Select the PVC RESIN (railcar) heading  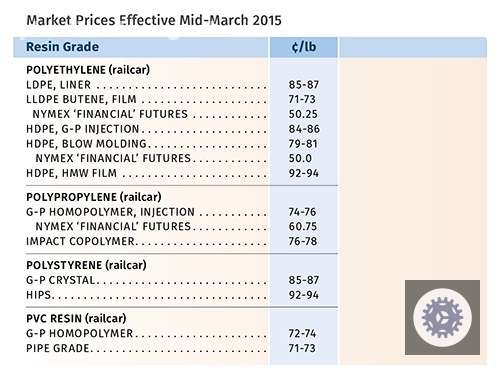point(76,318)
